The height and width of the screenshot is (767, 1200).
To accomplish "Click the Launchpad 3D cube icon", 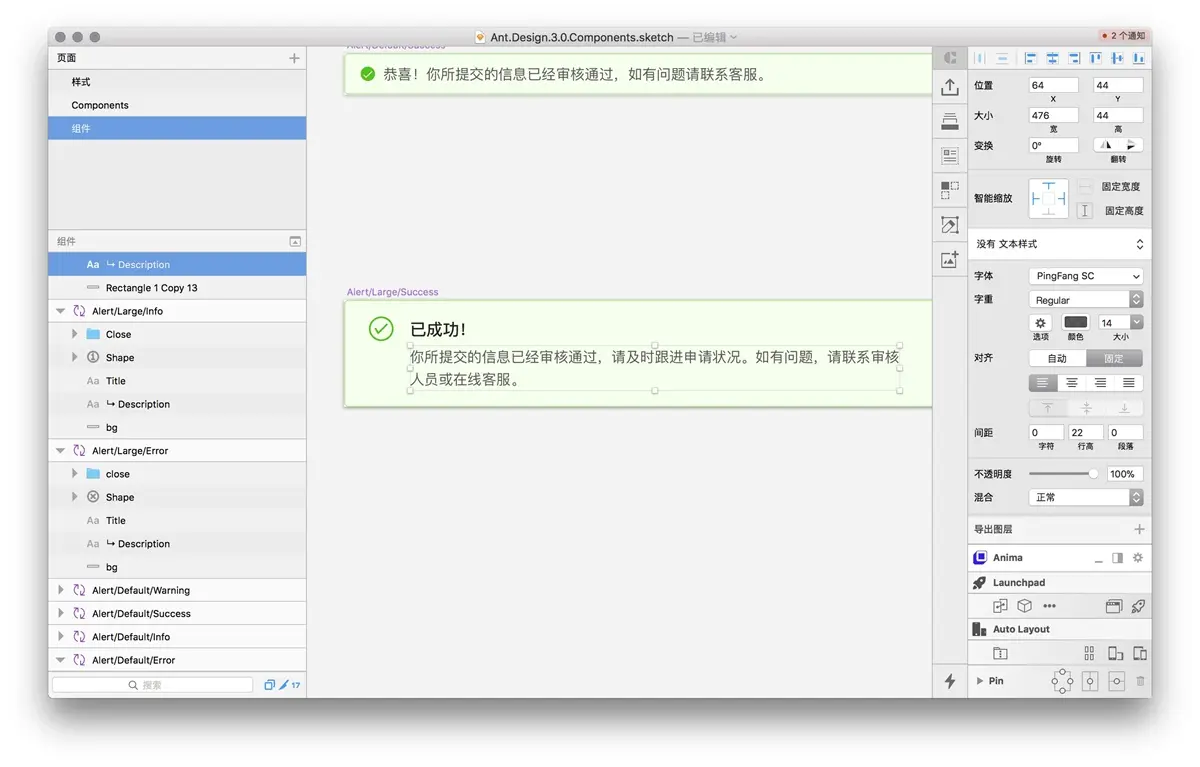I will point(1024,606).
